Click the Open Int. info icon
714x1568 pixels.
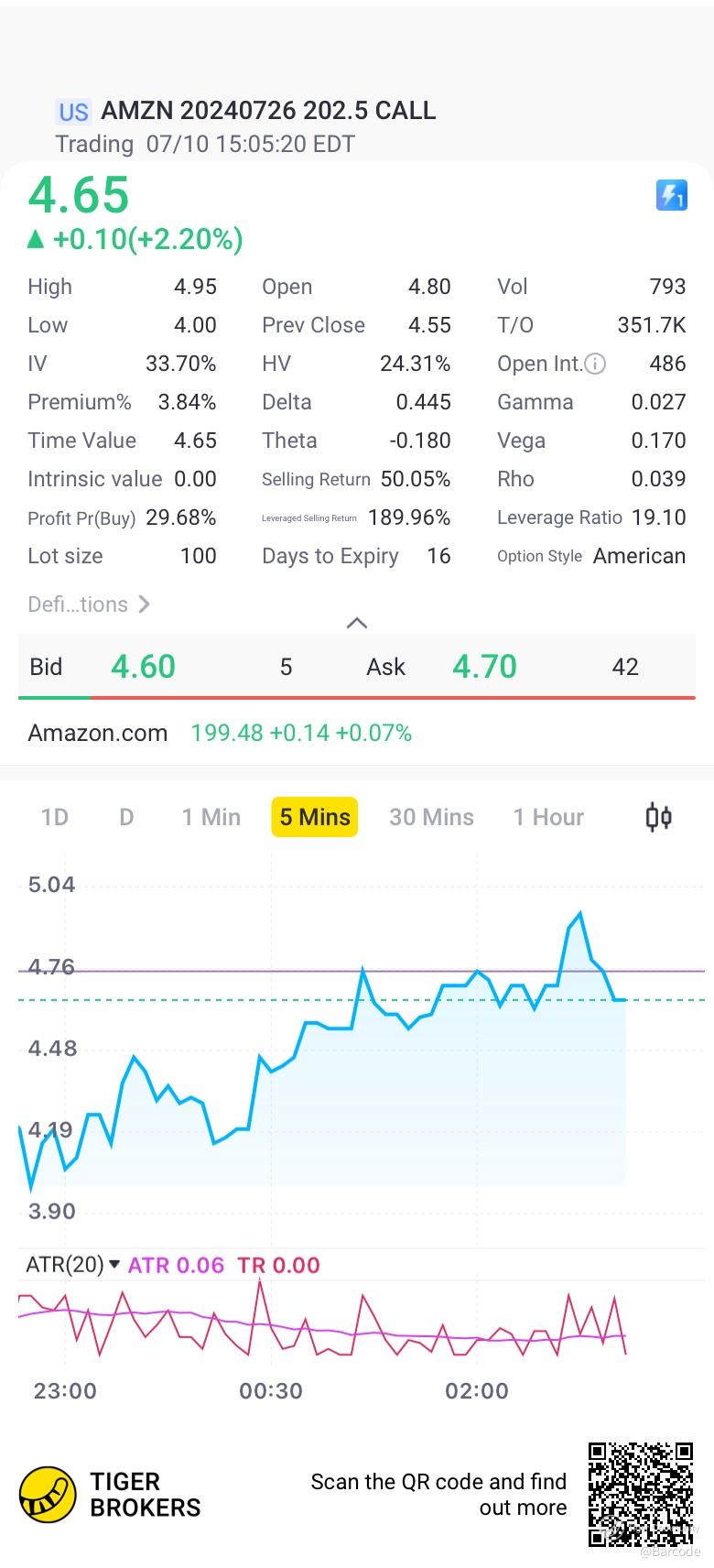pyautogui.click(x=595, y=365)
